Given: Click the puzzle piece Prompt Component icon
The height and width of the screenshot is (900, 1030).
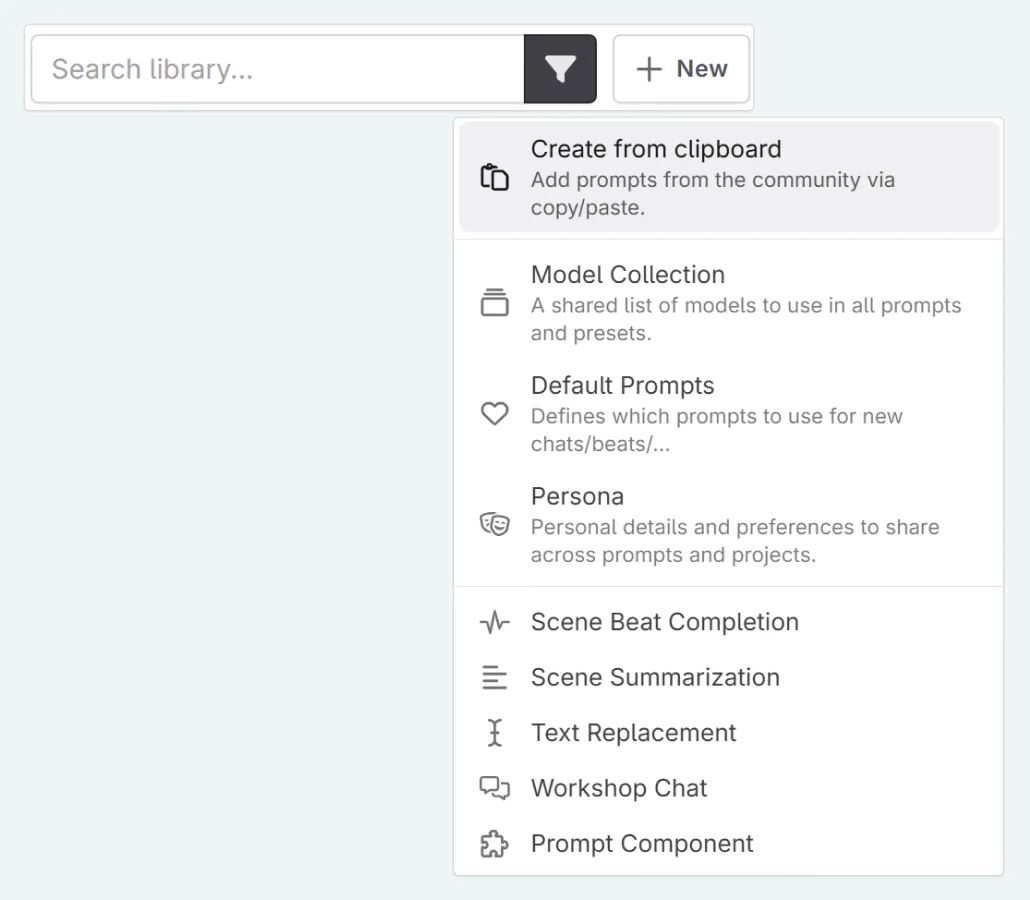Looking at the screenshot, I should (x=495, y=844).
